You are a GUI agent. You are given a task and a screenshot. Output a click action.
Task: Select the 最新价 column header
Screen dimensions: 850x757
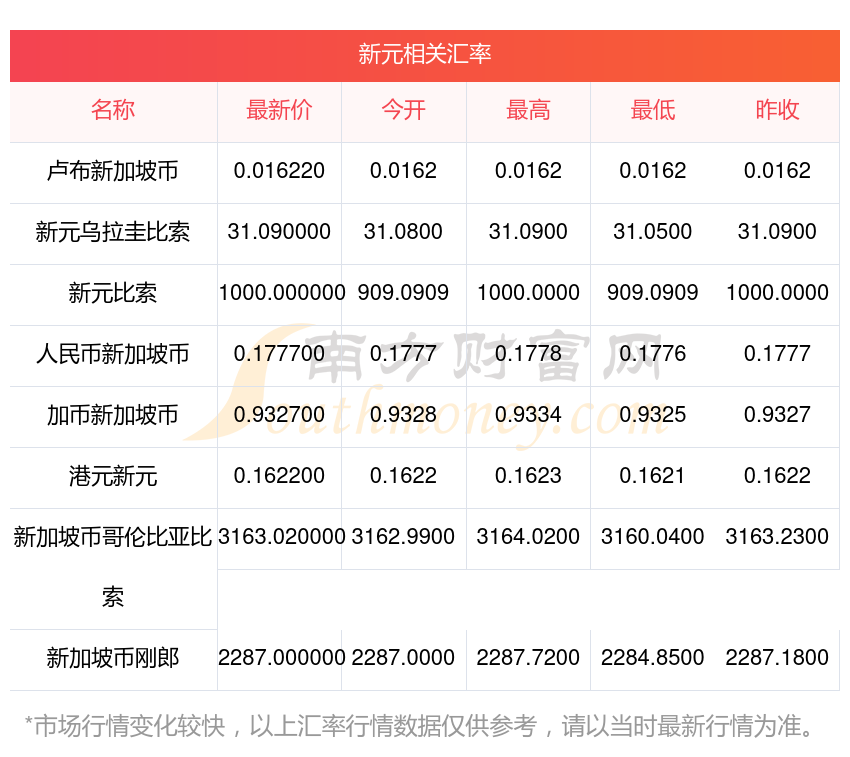[279, 110]
